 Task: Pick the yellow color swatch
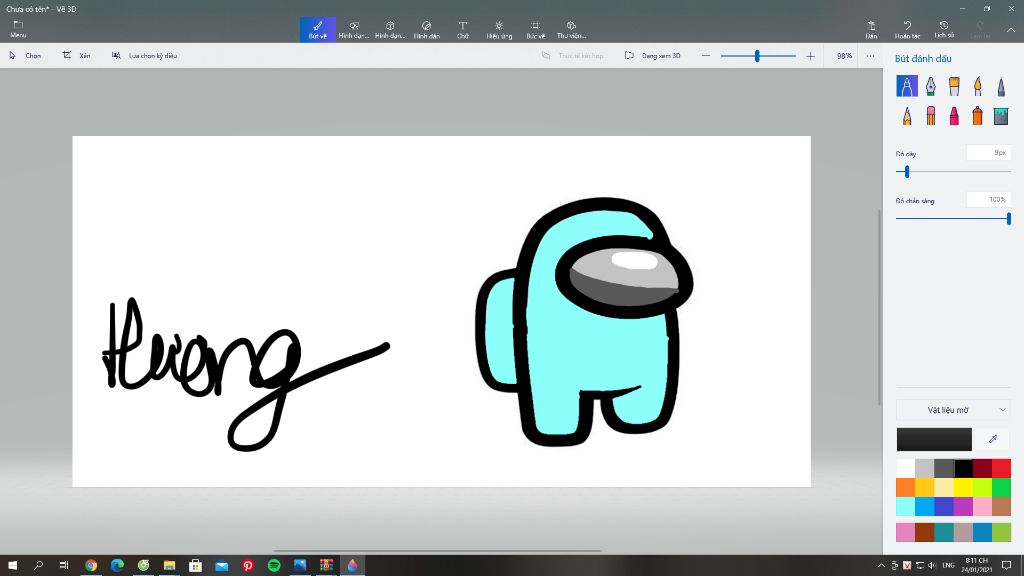coord(963,487)
